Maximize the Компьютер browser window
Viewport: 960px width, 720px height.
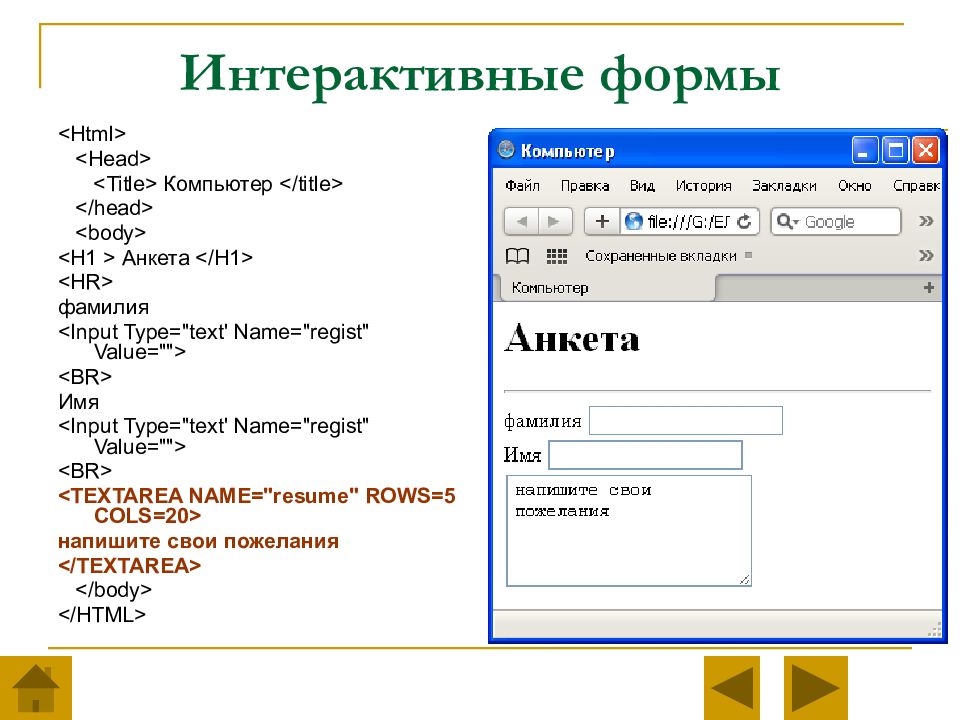tap(895, 151)
